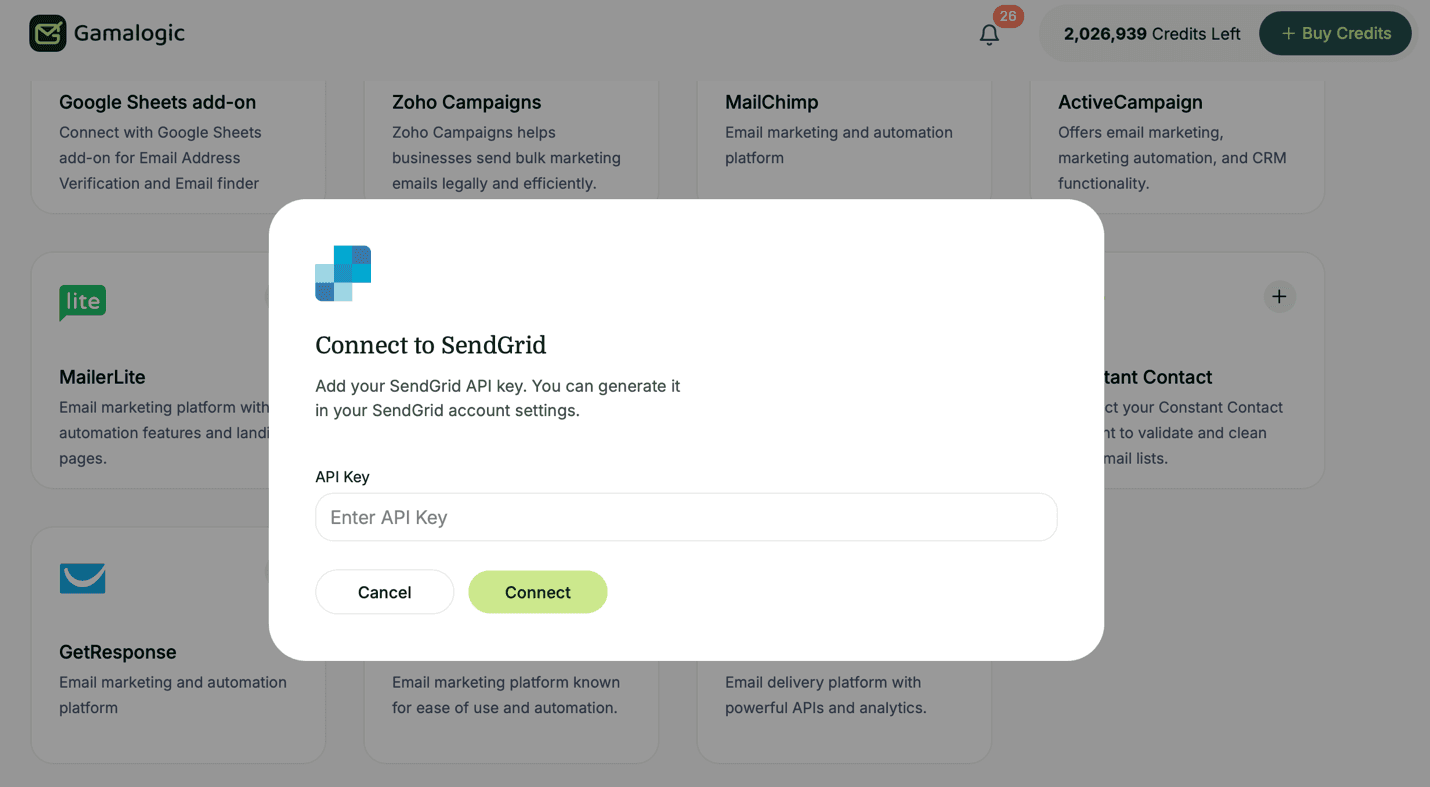
Task: Click the notification badge showing 26
Action: [1008, 16]
